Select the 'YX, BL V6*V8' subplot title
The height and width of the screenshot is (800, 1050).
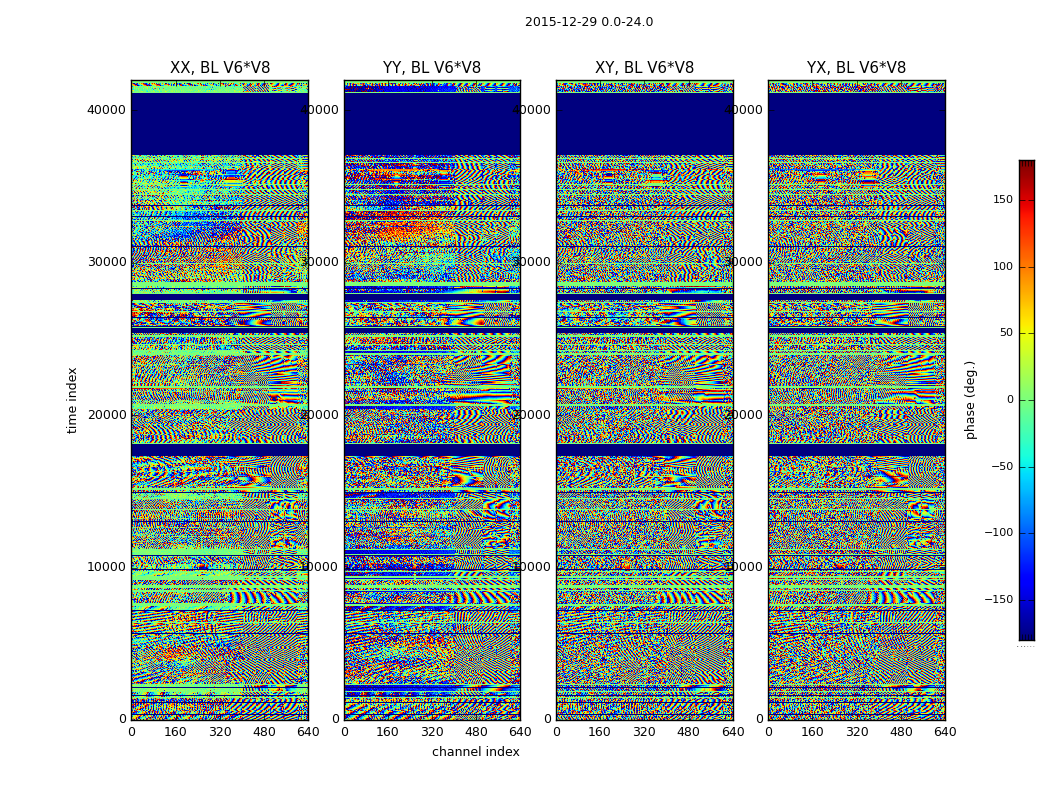point(856,68)
